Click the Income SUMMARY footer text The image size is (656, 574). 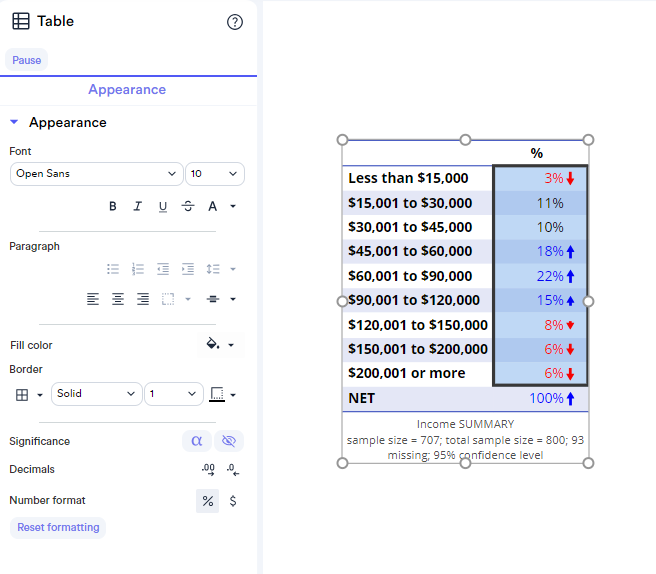coord(465,424)
